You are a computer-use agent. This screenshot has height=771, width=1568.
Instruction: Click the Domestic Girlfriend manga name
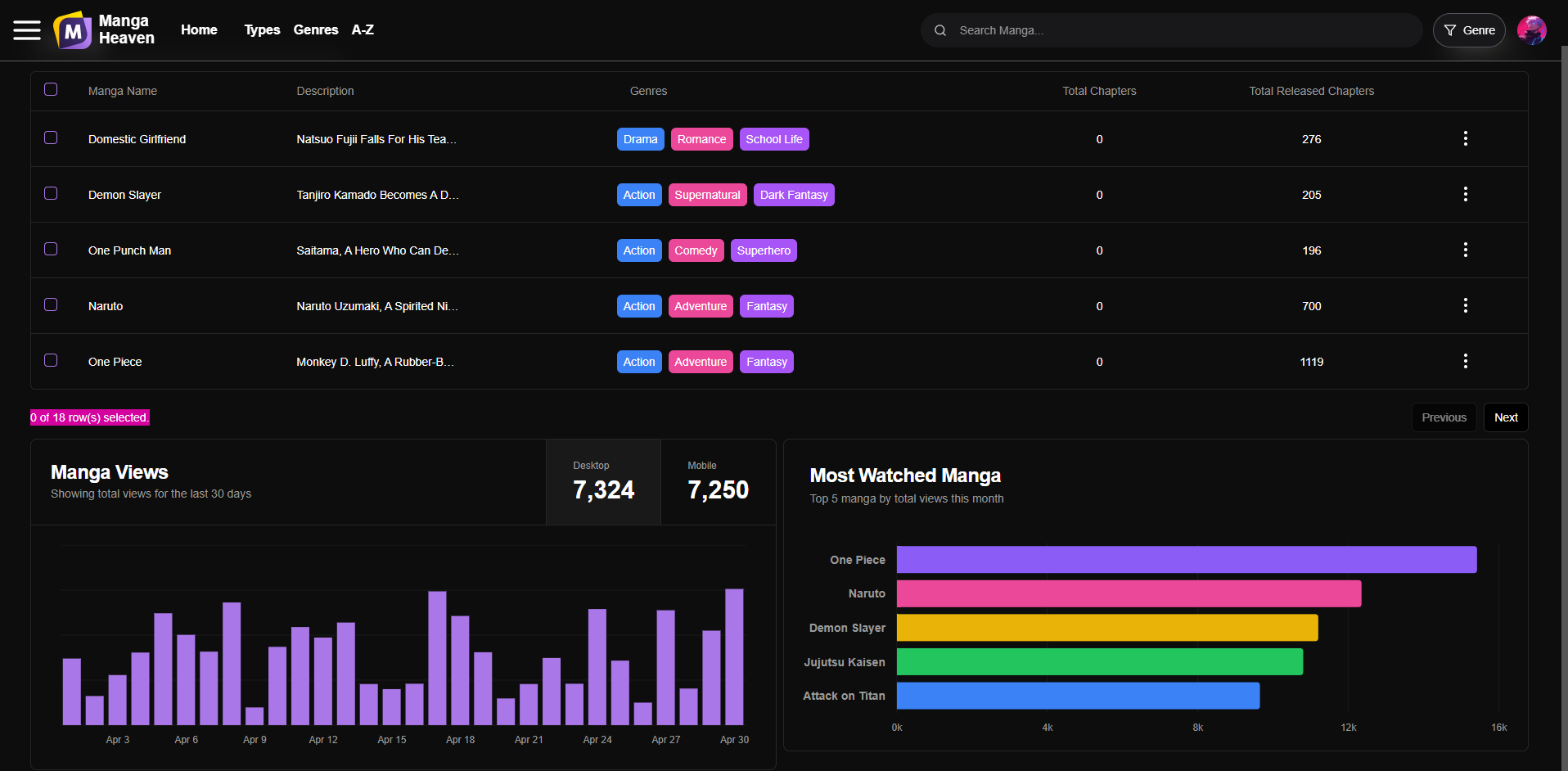tap(137, 139)
